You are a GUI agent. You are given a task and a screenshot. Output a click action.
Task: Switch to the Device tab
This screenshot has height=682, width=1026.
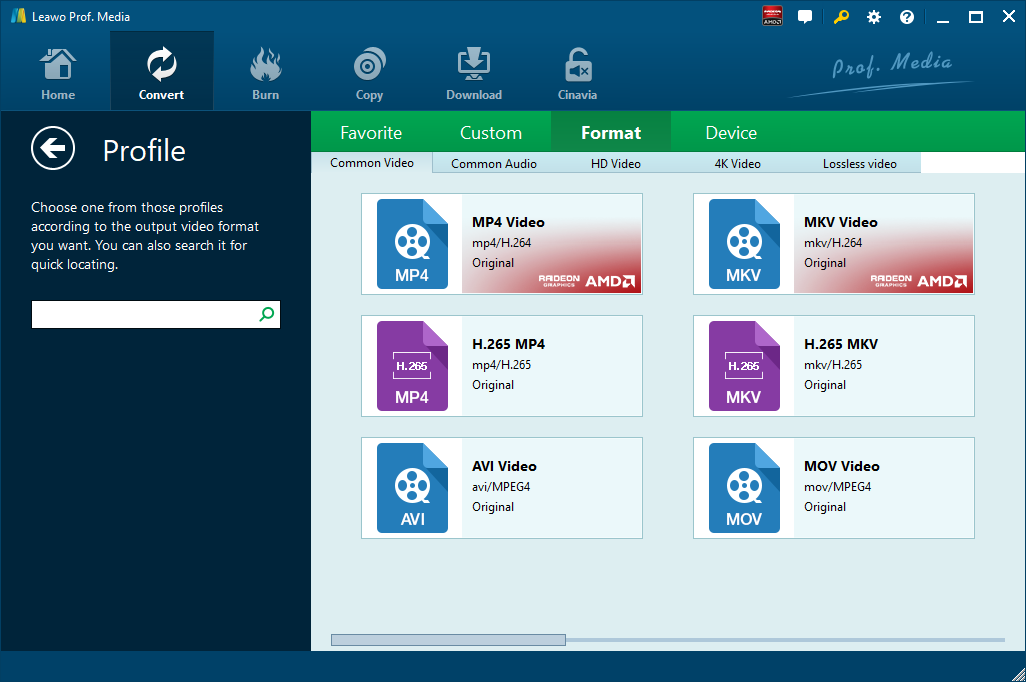(x=731, y=133)
